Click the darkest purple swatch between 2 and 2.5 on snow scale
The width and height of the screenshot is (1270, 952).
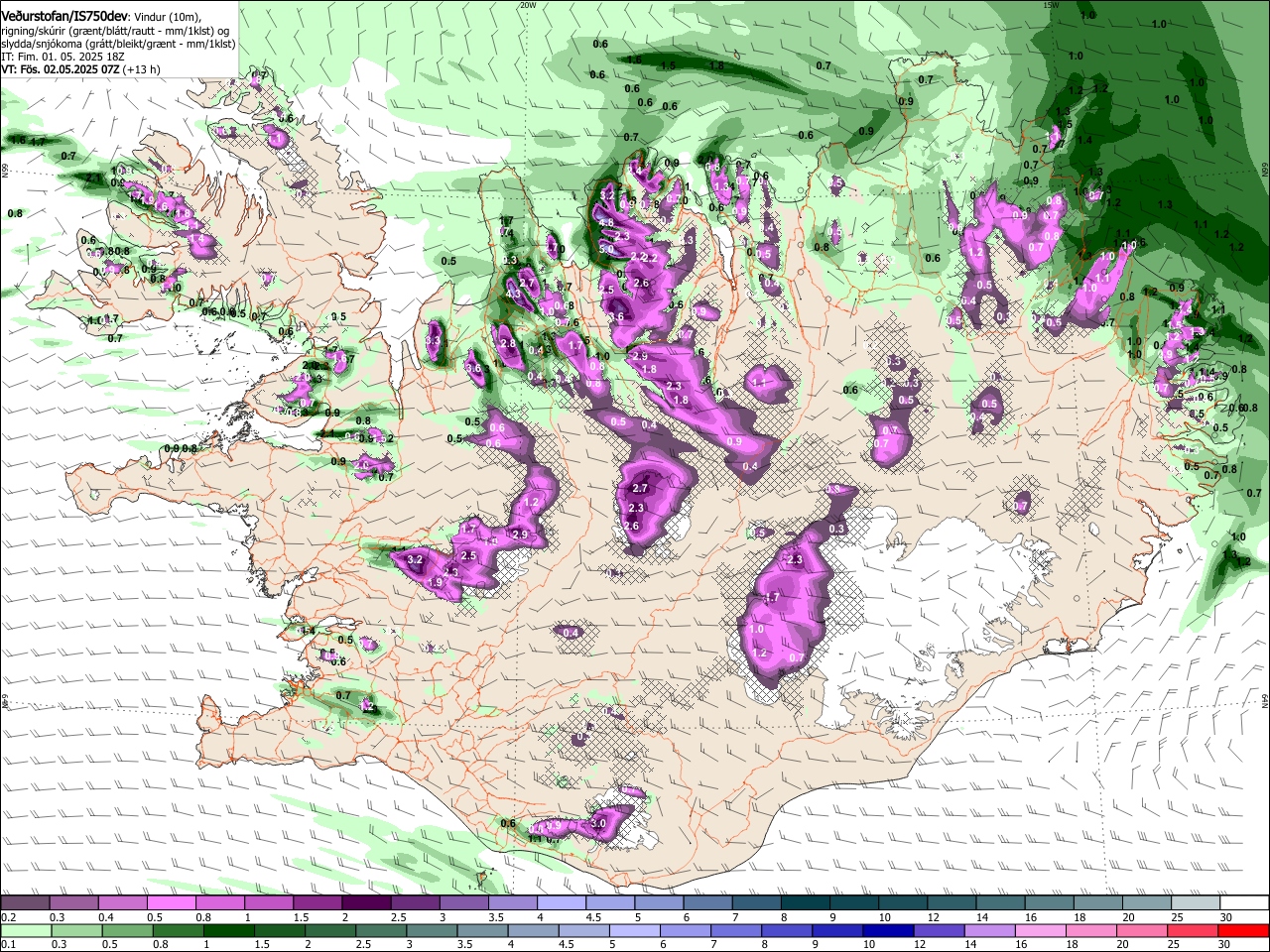pos(366,903)
